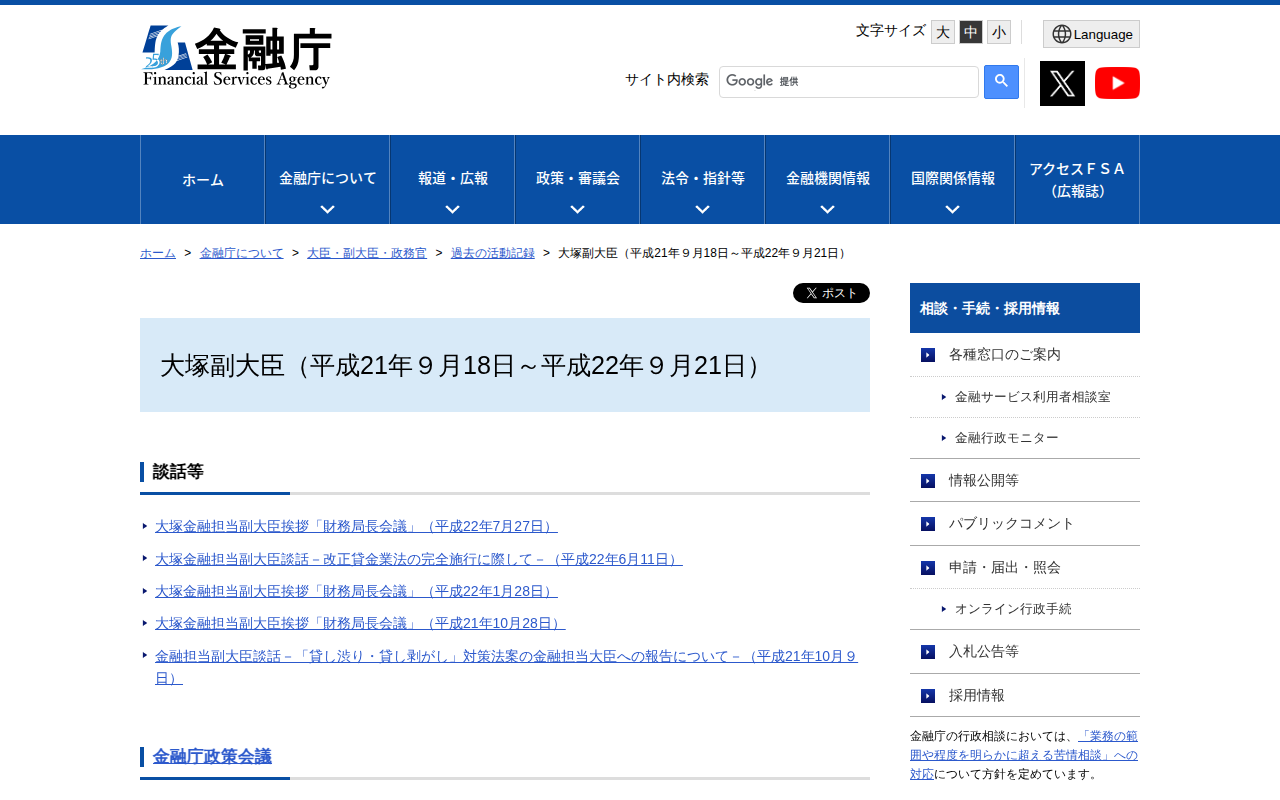The width and height of the screenshot is (1280, 800).
Task: Click the Financial Services Agency logo
Action: (236, 57)
